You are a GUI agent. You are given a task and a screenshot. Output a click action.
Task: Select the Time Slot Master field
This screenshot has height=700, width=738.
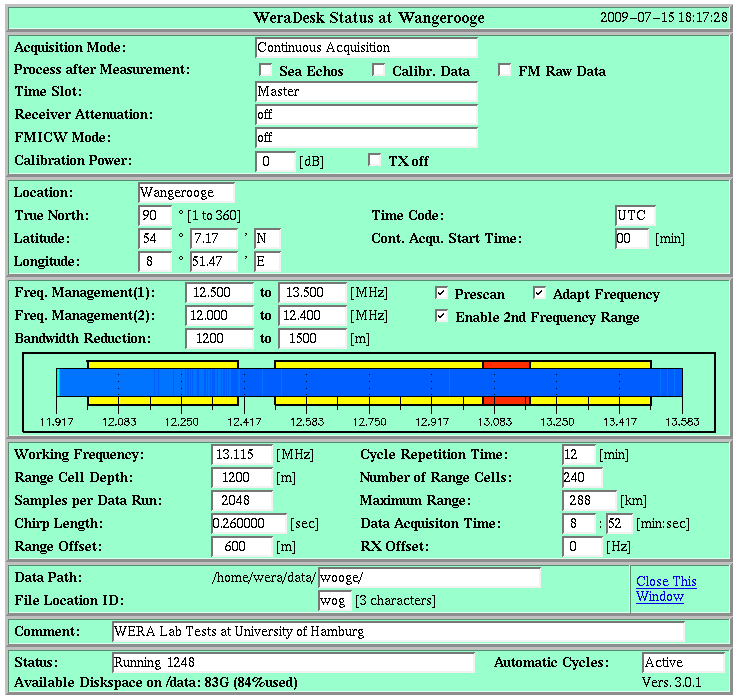[x=367, y=91]
